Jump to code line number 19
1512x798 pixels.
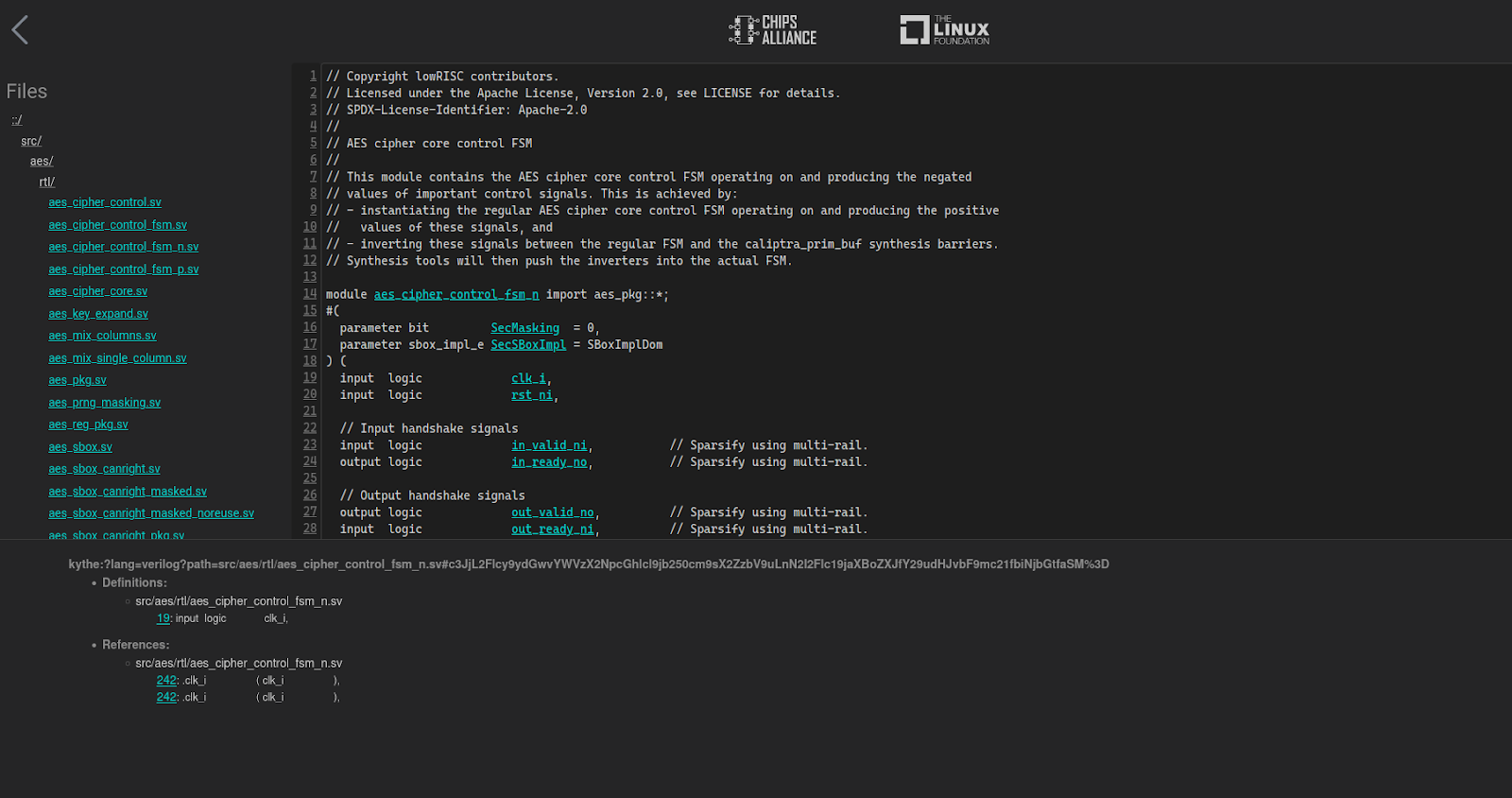310,377
